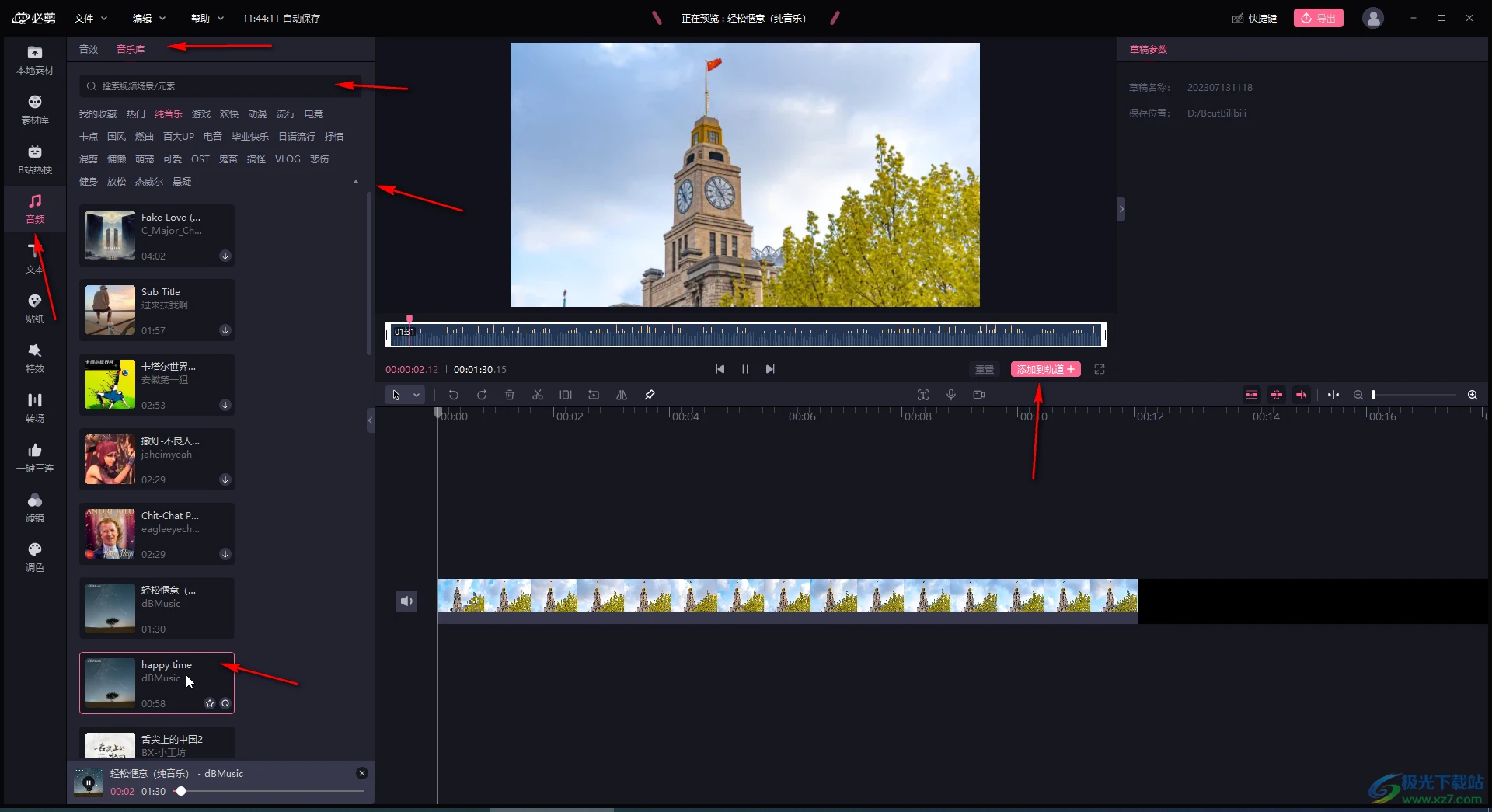Click the 添加到轨道 add to track button
This screenshot has height=812, width=1492.
click(1045, 369)
